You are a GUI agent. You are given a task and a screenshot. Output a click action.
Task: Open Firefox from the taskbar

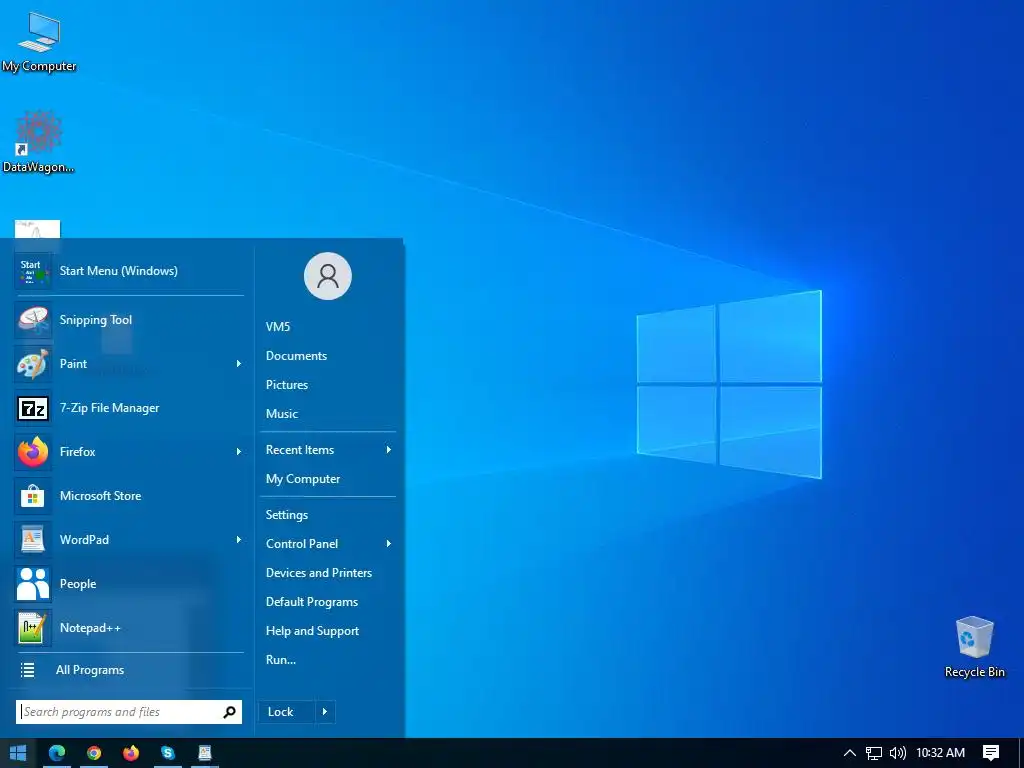click(x=131, y=753)
